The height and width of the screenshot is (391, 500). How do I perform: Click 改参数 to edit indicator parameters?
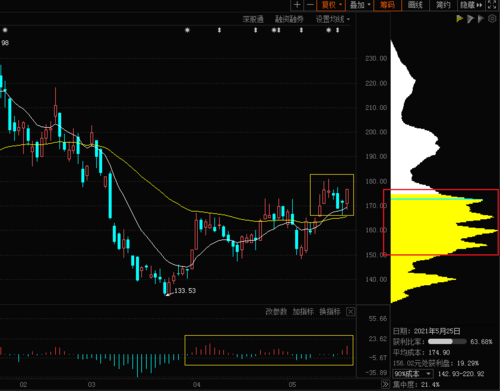[276, 312]
